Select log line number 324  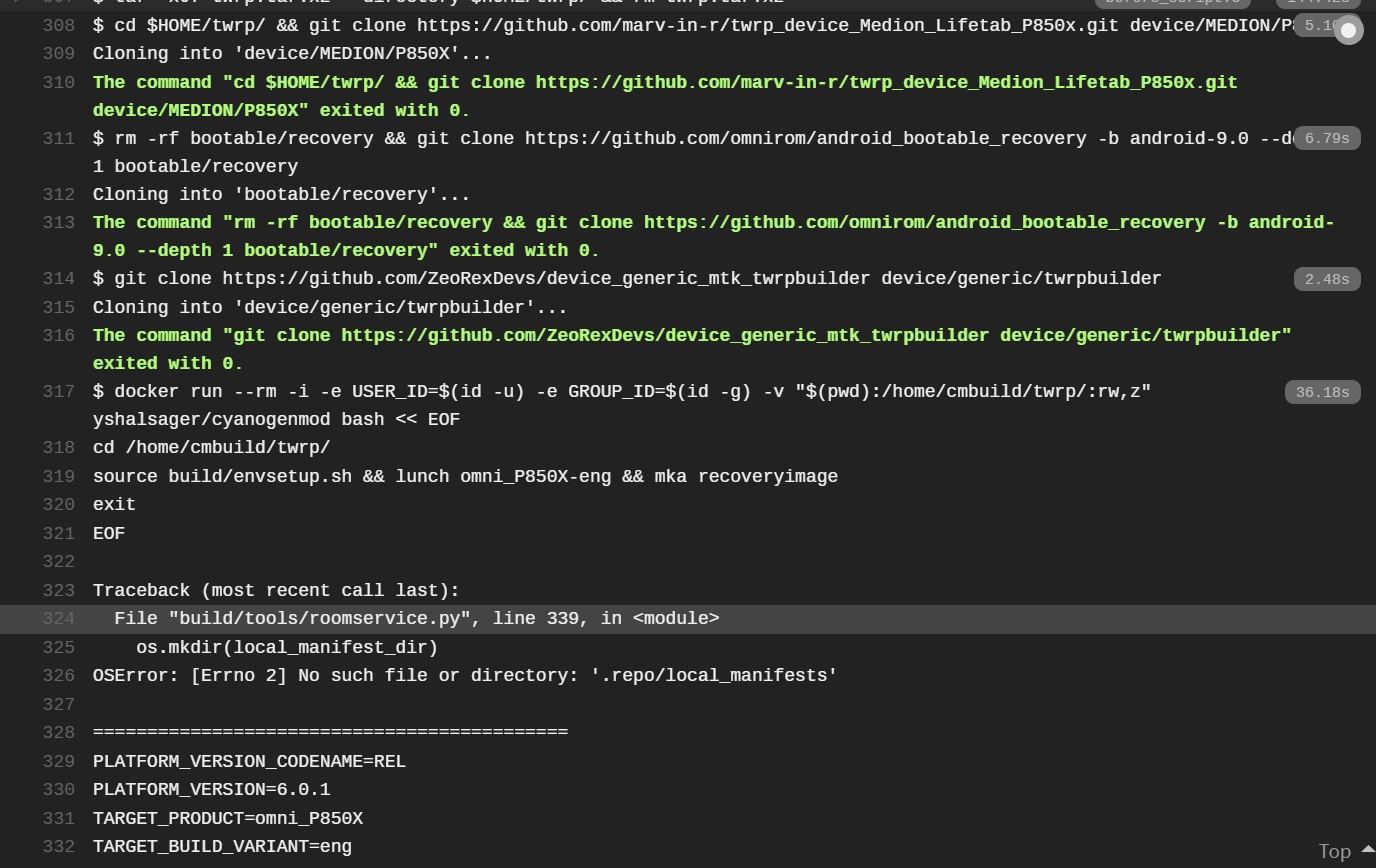click(59, 619)
